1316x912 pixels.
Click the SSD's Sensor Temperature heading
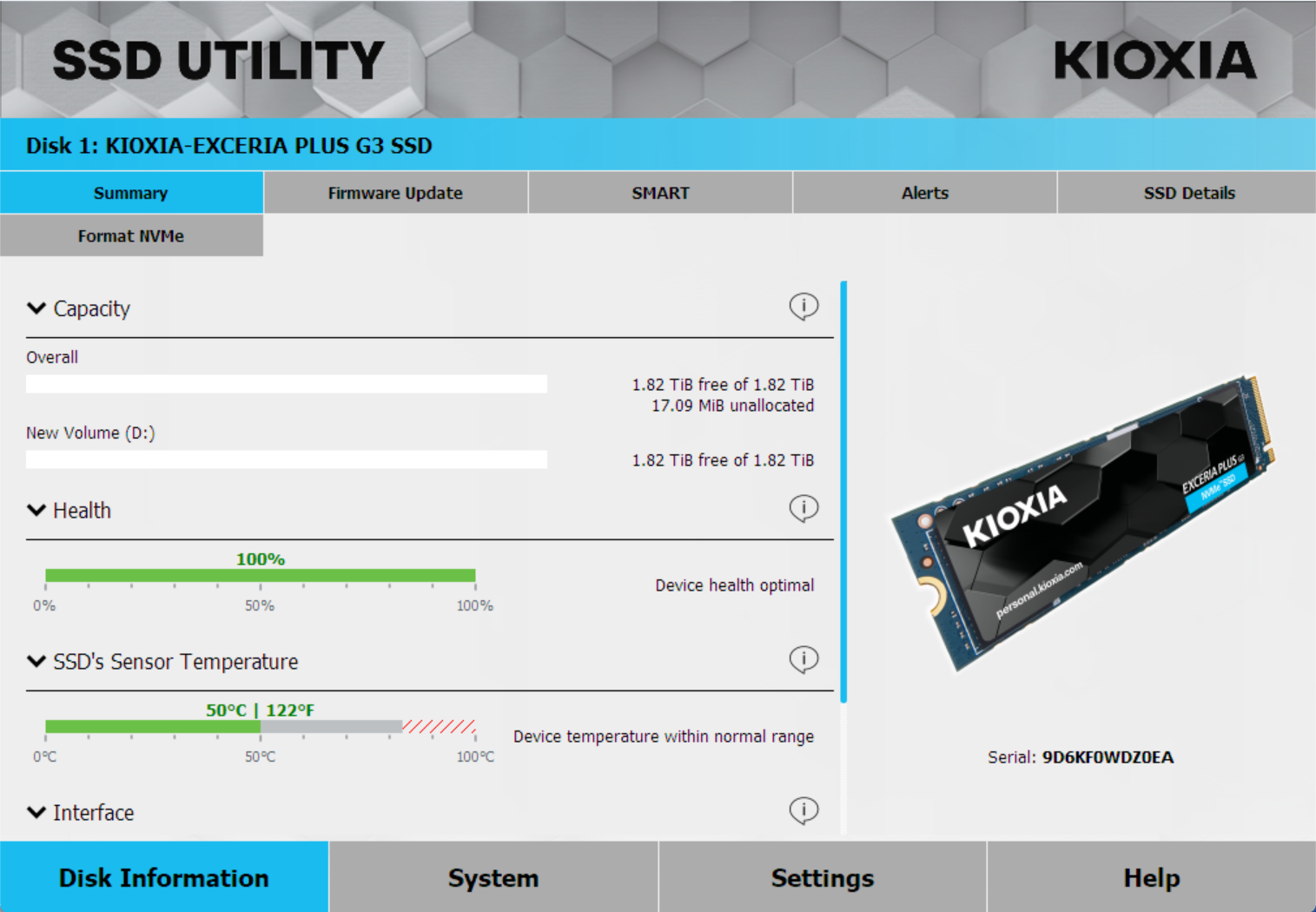tap(175, 662)
